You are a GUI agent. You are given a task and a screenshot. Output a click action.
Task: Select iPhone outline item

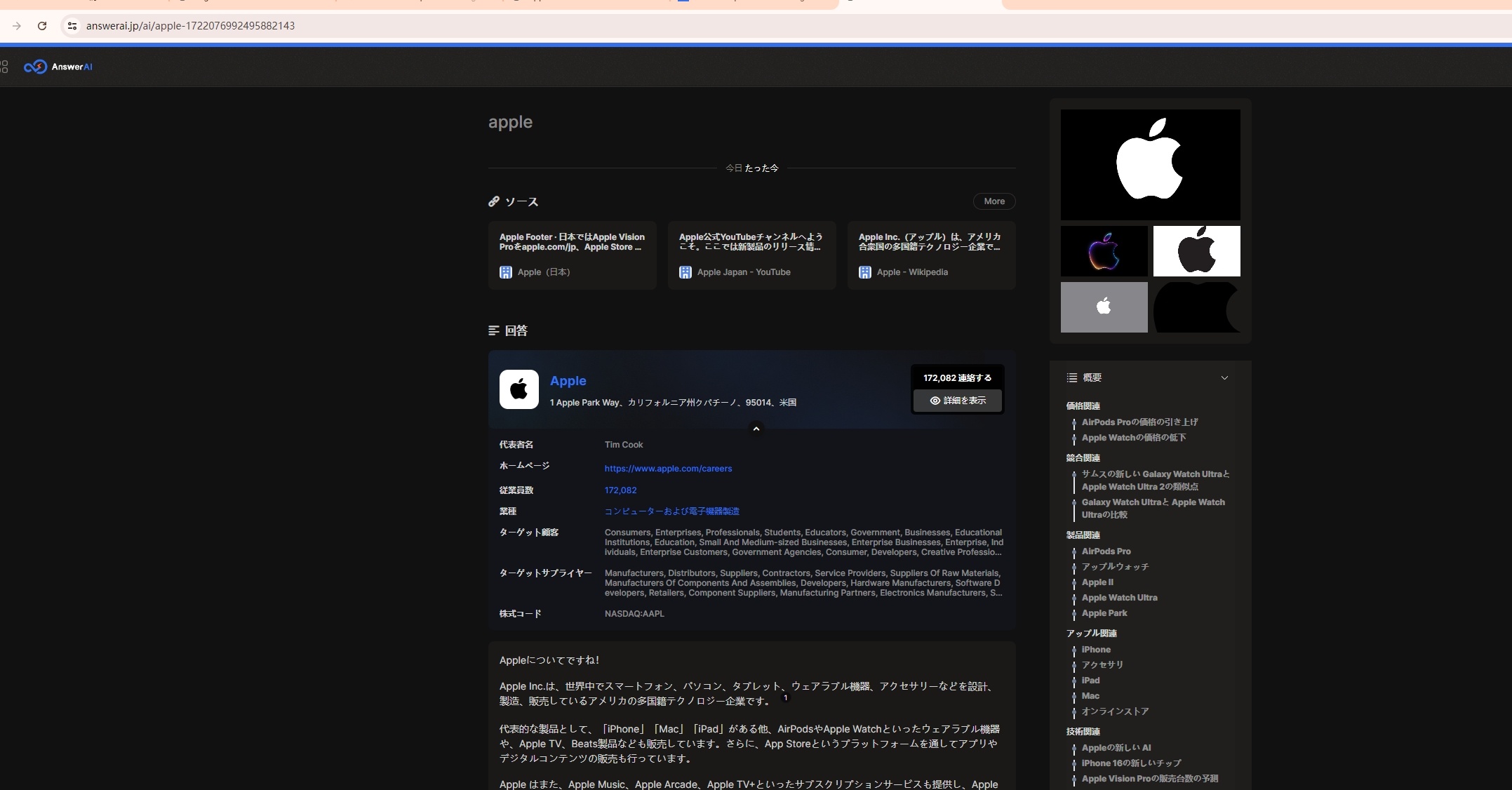click(1096, 650)
